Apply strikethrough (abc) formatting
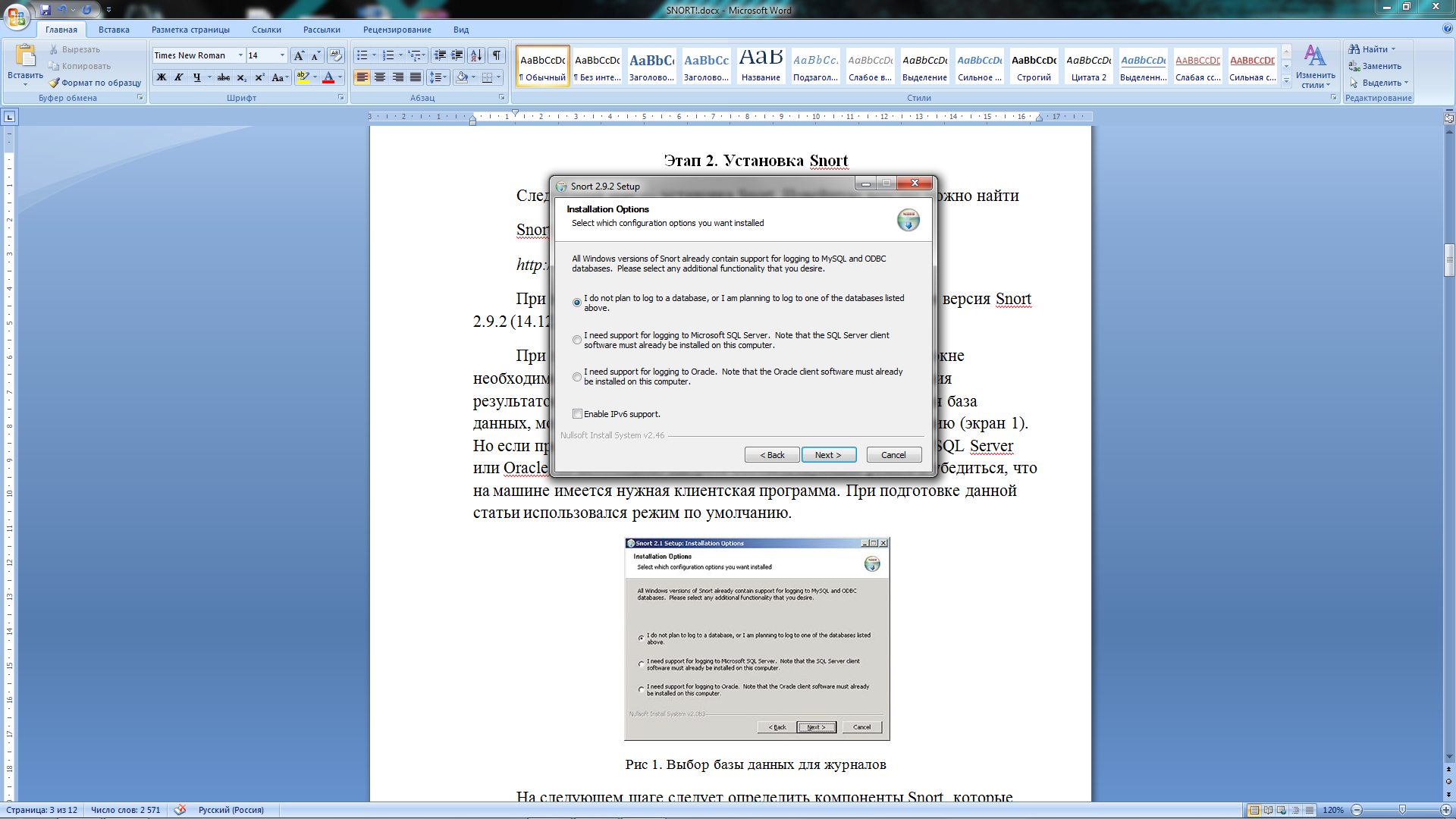This screenshot has height=819, width=1456. pyautogui.click(x=224, y=77)
